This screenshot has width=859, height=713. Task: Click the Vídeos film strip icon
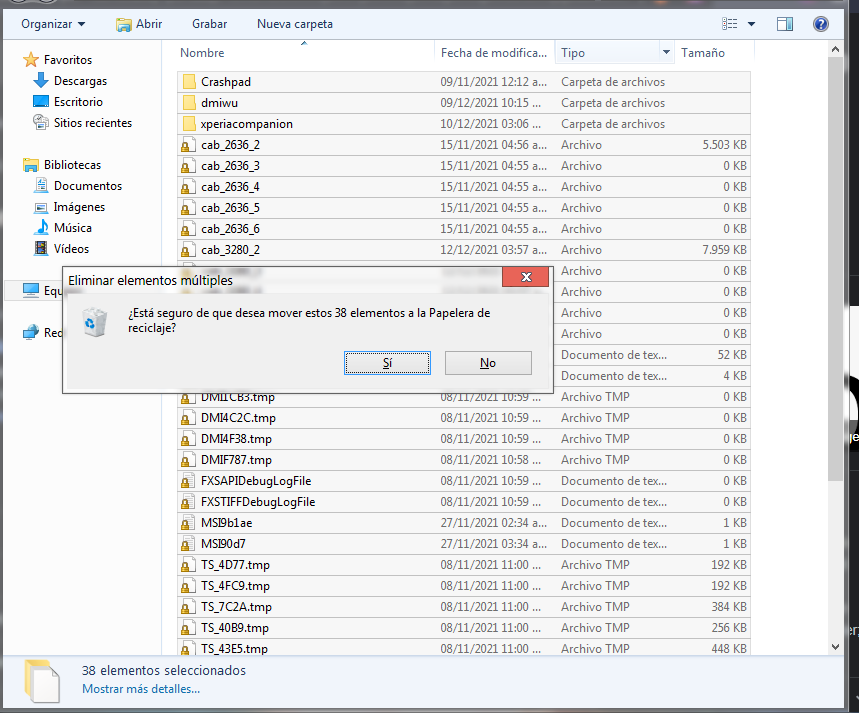click(41, 248)
